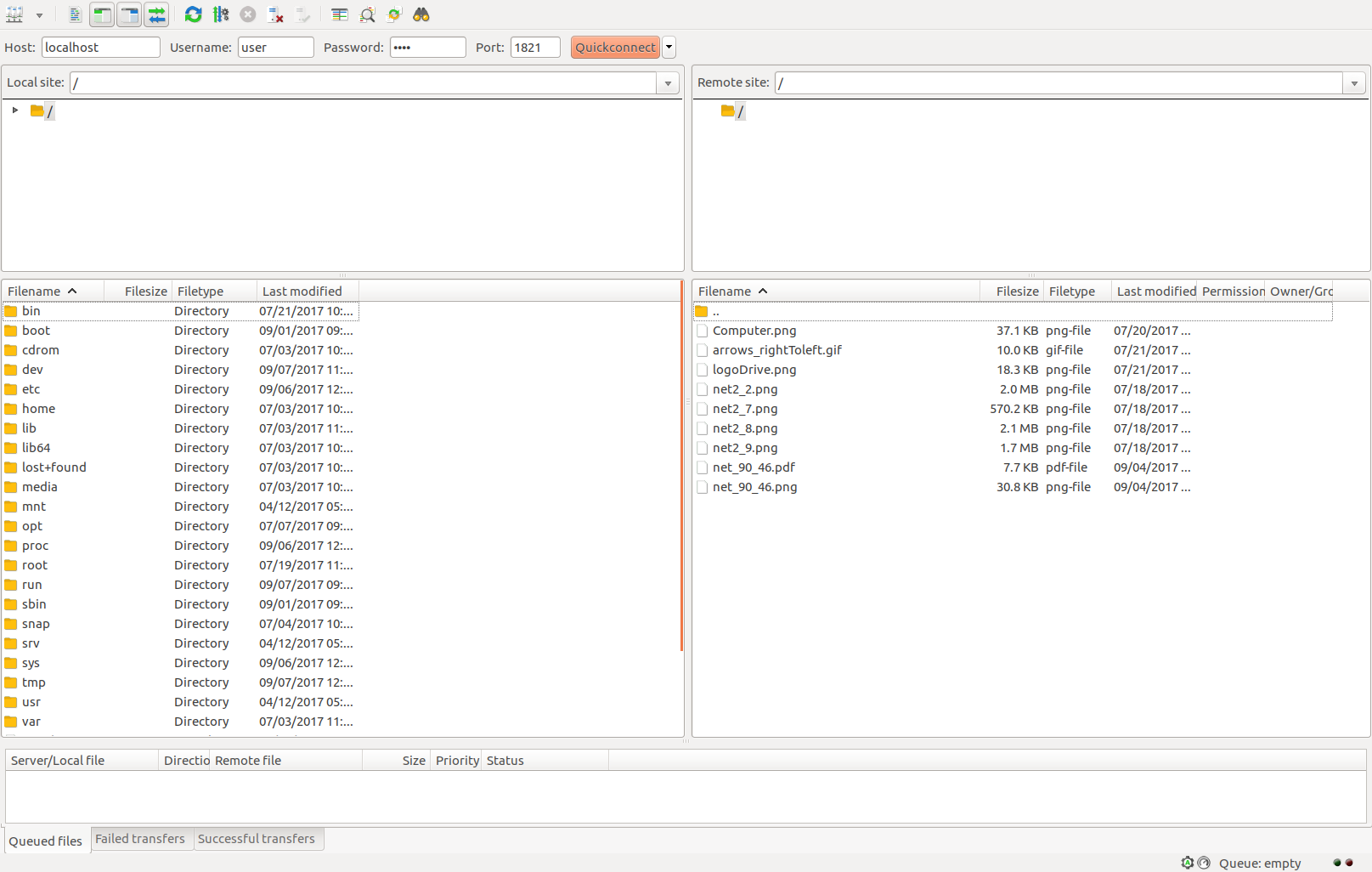1372x872 pixels.
Task: Switch to the Queued files tab
Action: coord(46,841)
